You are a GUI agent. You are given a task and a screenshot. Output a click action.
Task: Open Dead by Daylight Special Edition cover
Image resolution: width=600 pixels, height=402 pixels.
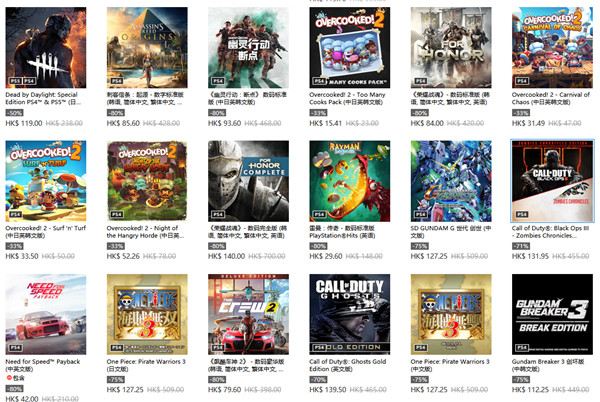[x=46, y=47]
